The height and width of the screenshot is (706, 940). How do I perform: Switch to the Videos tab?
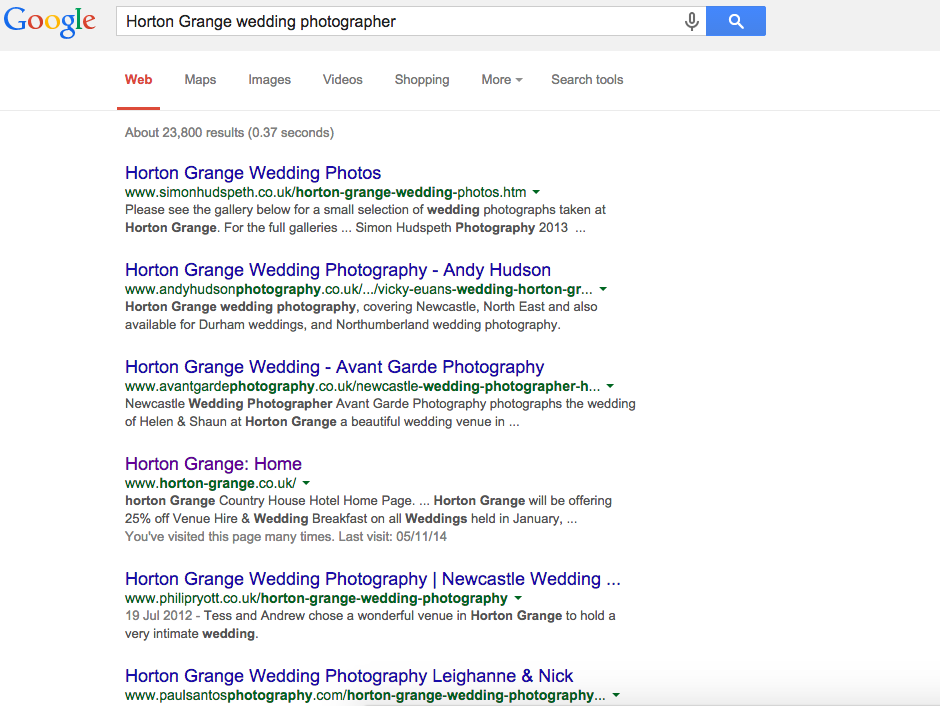tap(343, 80)
